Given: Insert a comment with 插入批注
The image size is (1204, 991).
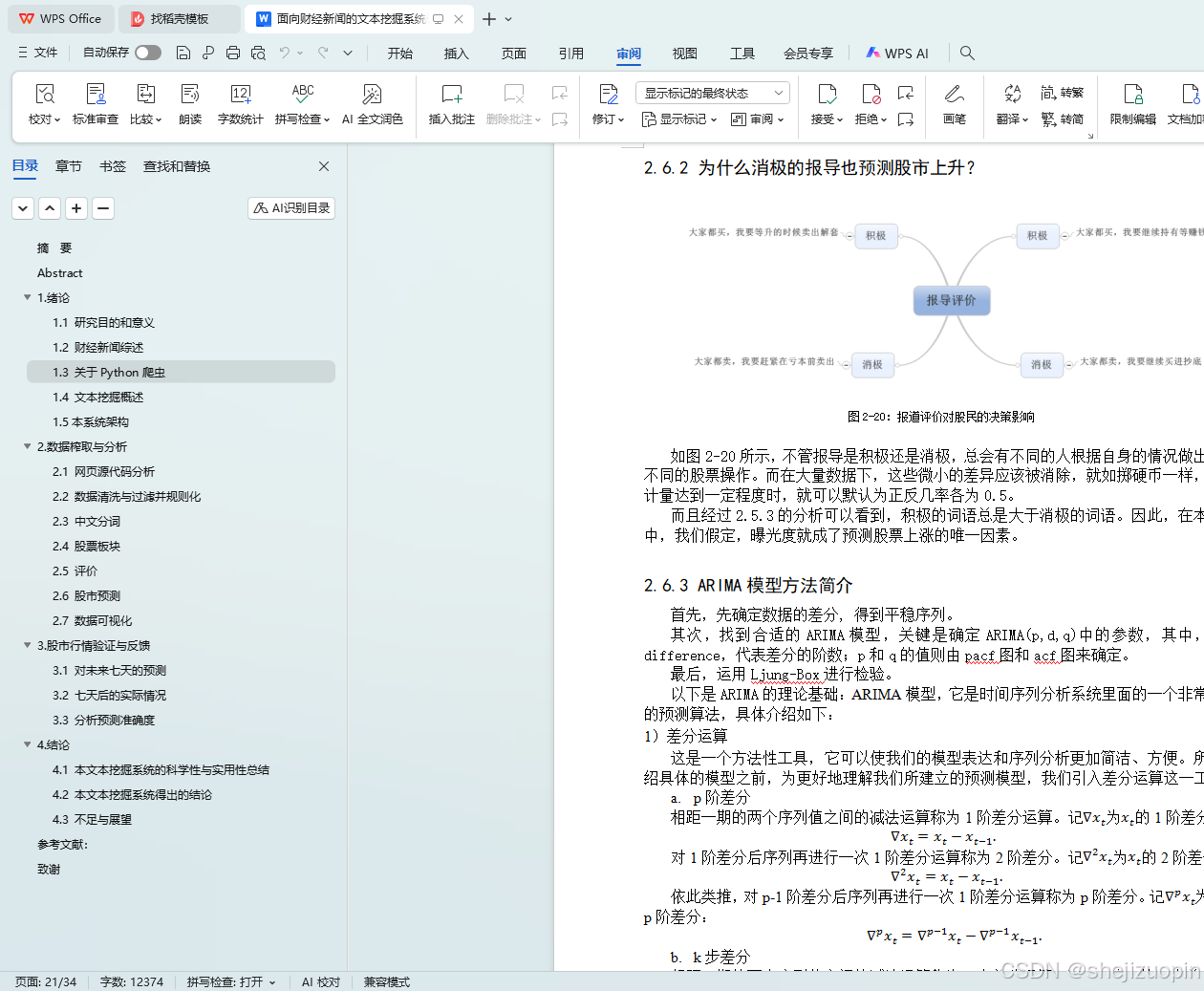Looking at the screenshot, I should point(451,105).
